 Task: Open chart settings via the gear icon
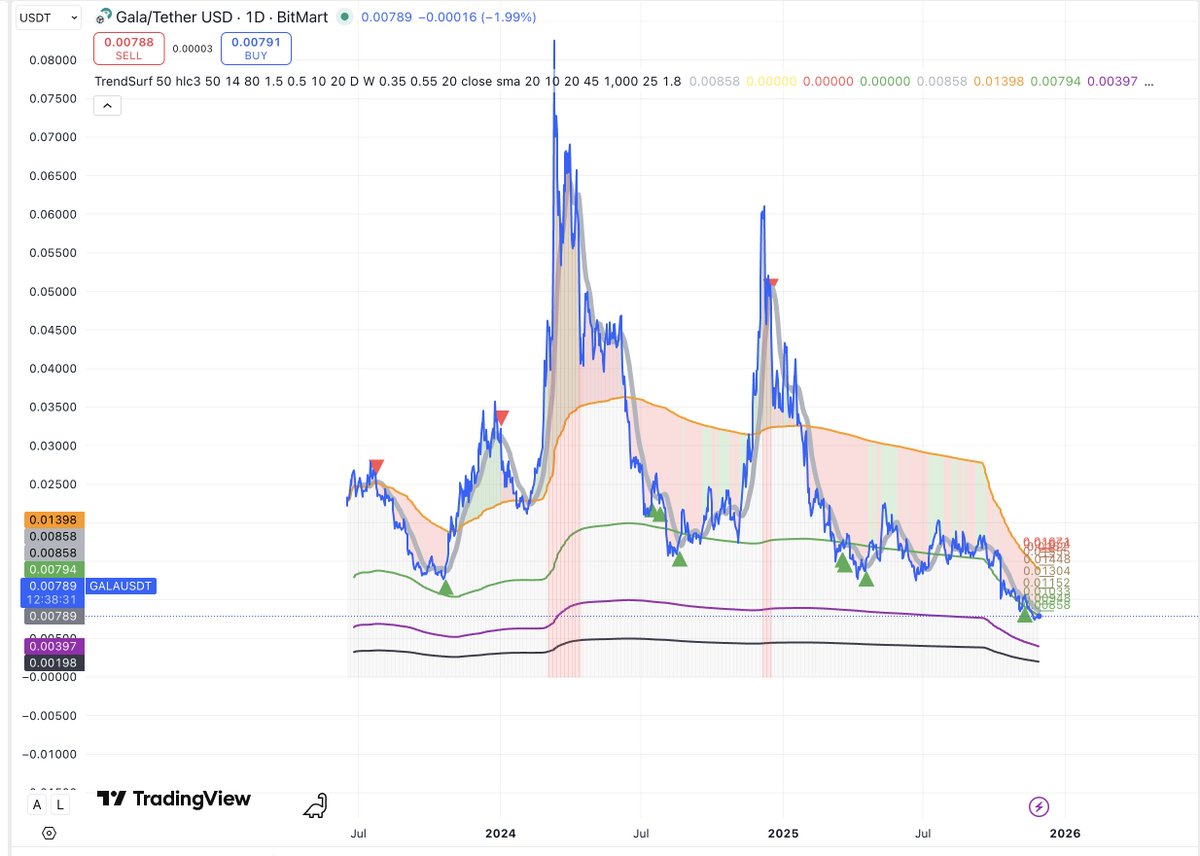click(47, 832)
